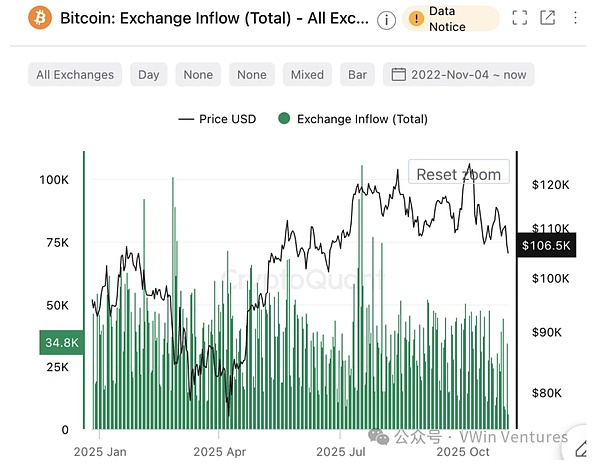Click the calendar icon in date range
This screenshot has height=465, width=600.
pyautogui.click(x=398, y=74)
